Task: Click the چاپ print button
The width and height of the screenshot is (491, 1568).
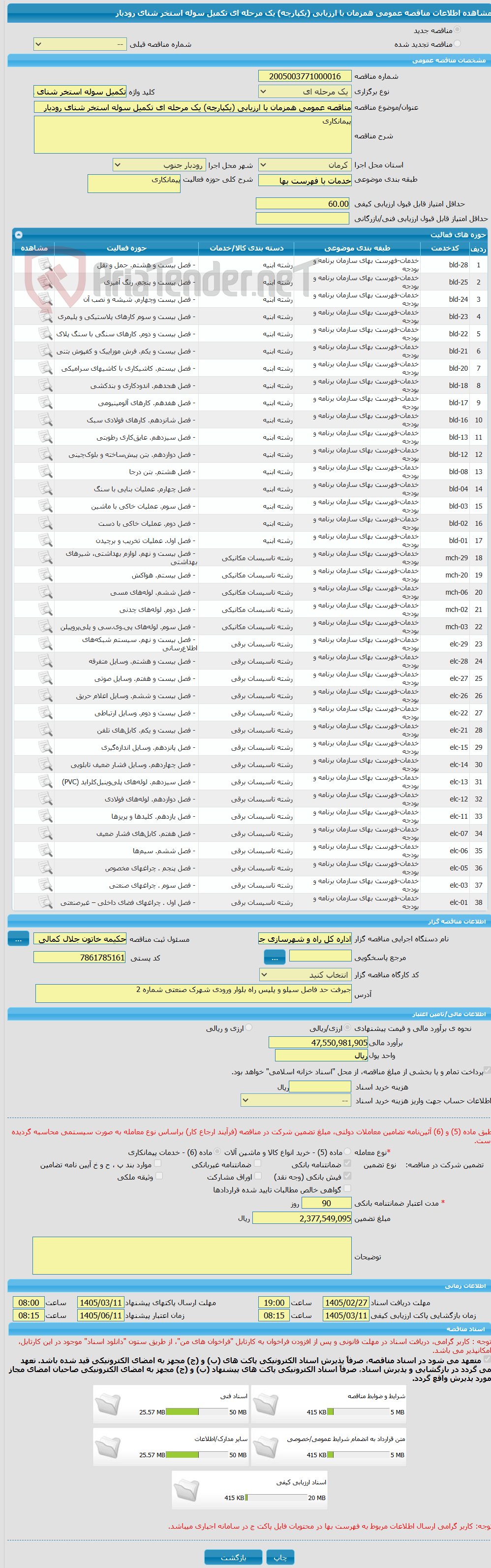Action: 280,1557
